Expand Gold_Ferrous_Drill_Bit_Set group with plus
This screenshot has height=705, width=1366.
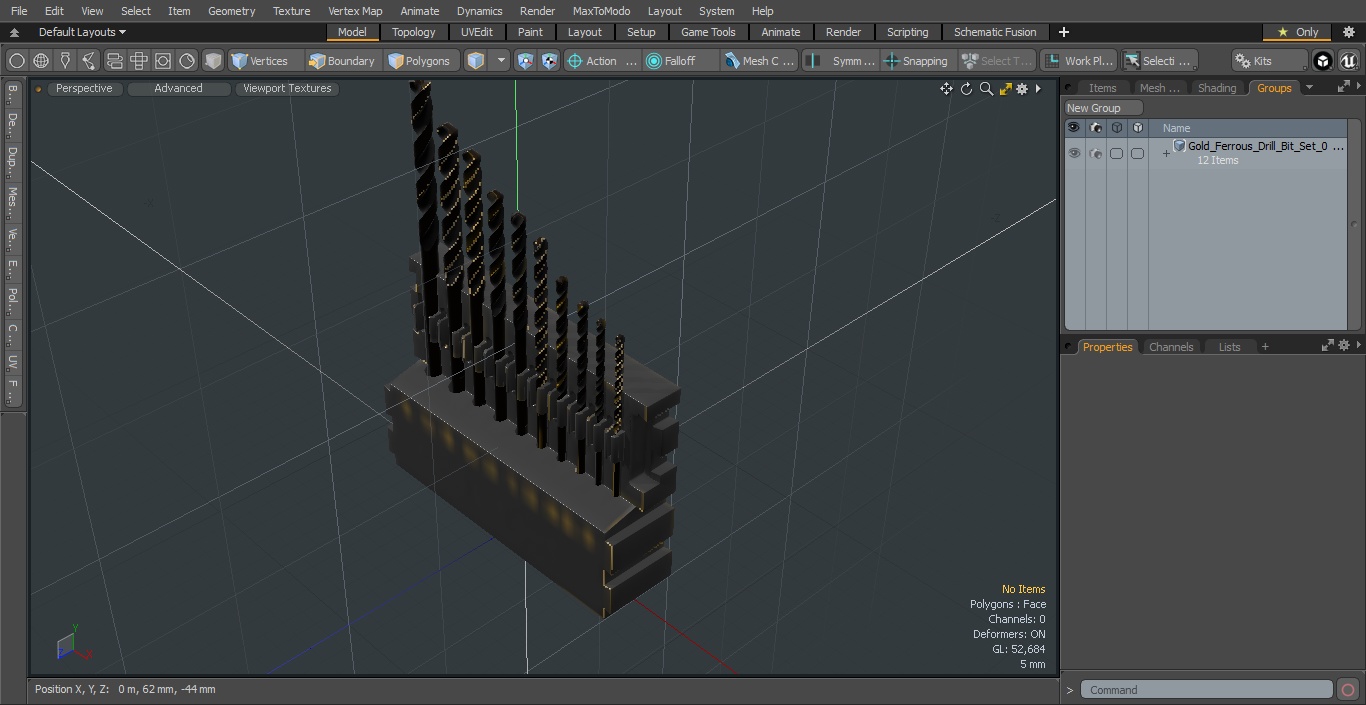(x=1166, y=154)
